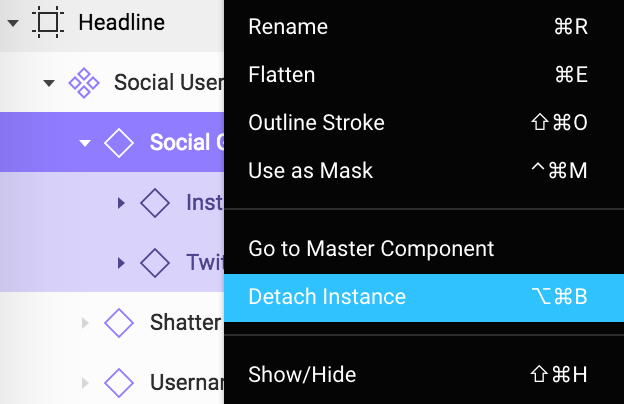
Task: Collapse the Social User component arrow
Action: 49,83
